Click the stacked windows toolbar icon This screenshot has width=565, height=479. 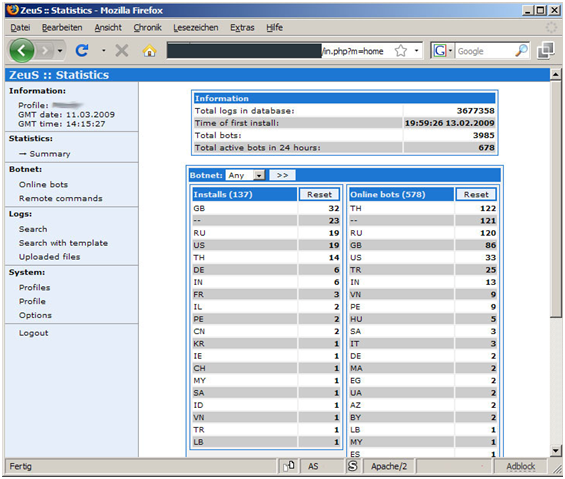546,50
